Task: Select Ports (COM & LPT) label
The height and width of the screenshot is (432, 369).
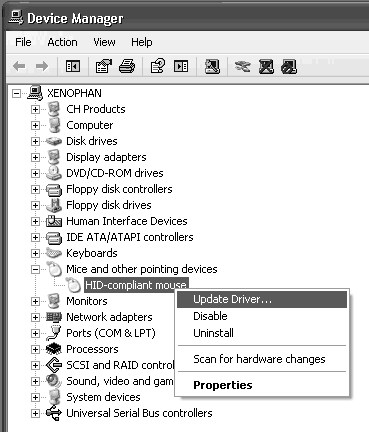Action: click(x=111, y=333)
